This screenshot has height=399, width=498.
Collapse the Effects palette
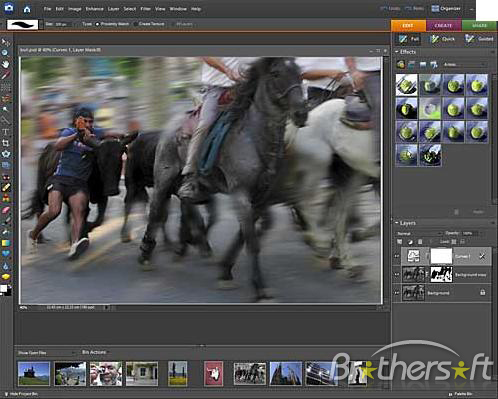tap(397, 52)
